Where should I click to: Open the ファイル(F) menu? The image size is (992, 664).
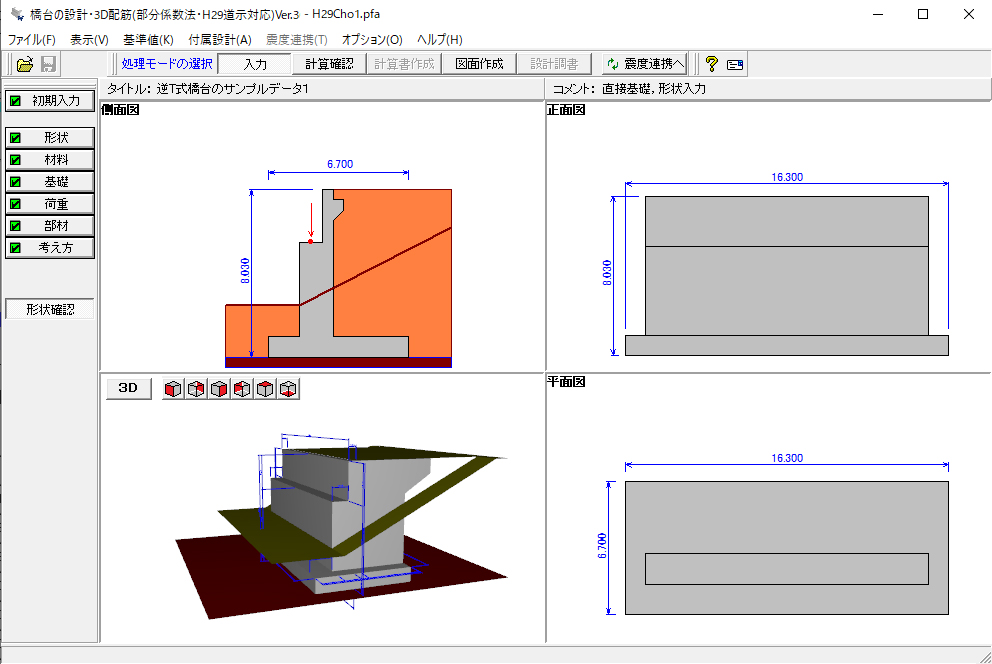tap(32, 39)
